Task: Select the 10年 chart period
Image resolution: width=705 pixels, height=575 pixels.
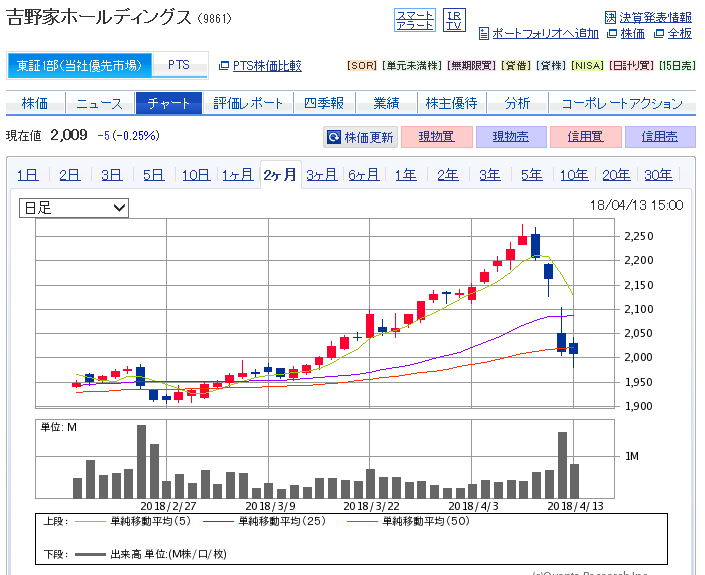Action: pyautogui.click(x=574, y=174)
